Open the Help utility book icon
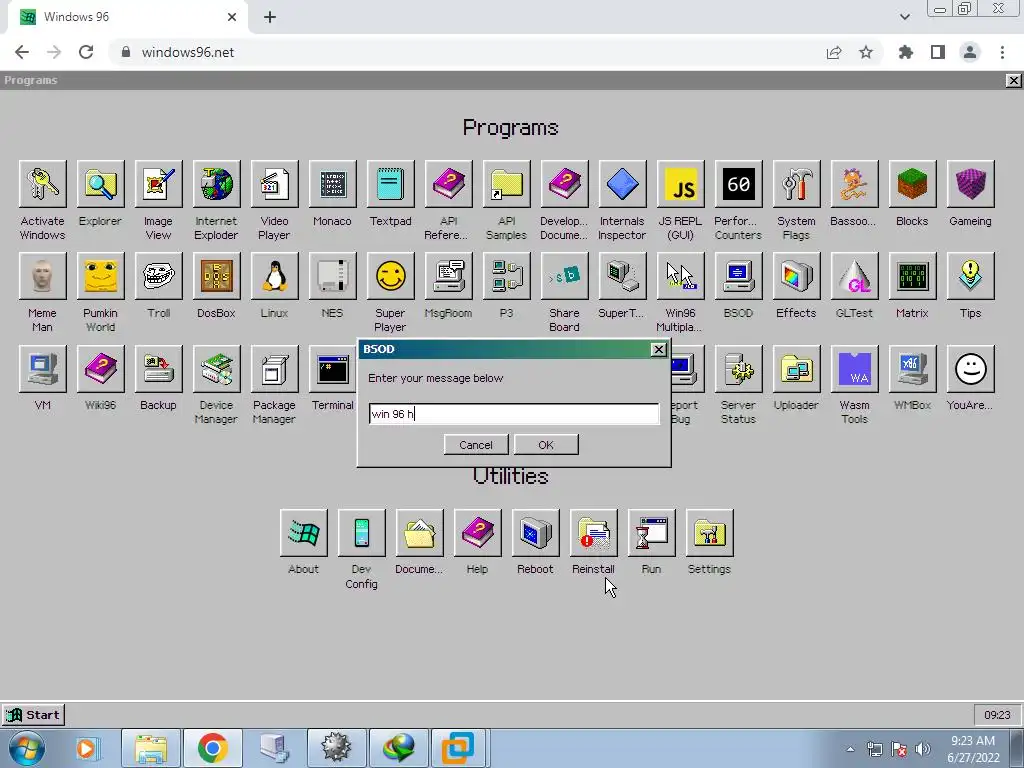Viewport: 1024px width, 768px height. coord(477,533)
